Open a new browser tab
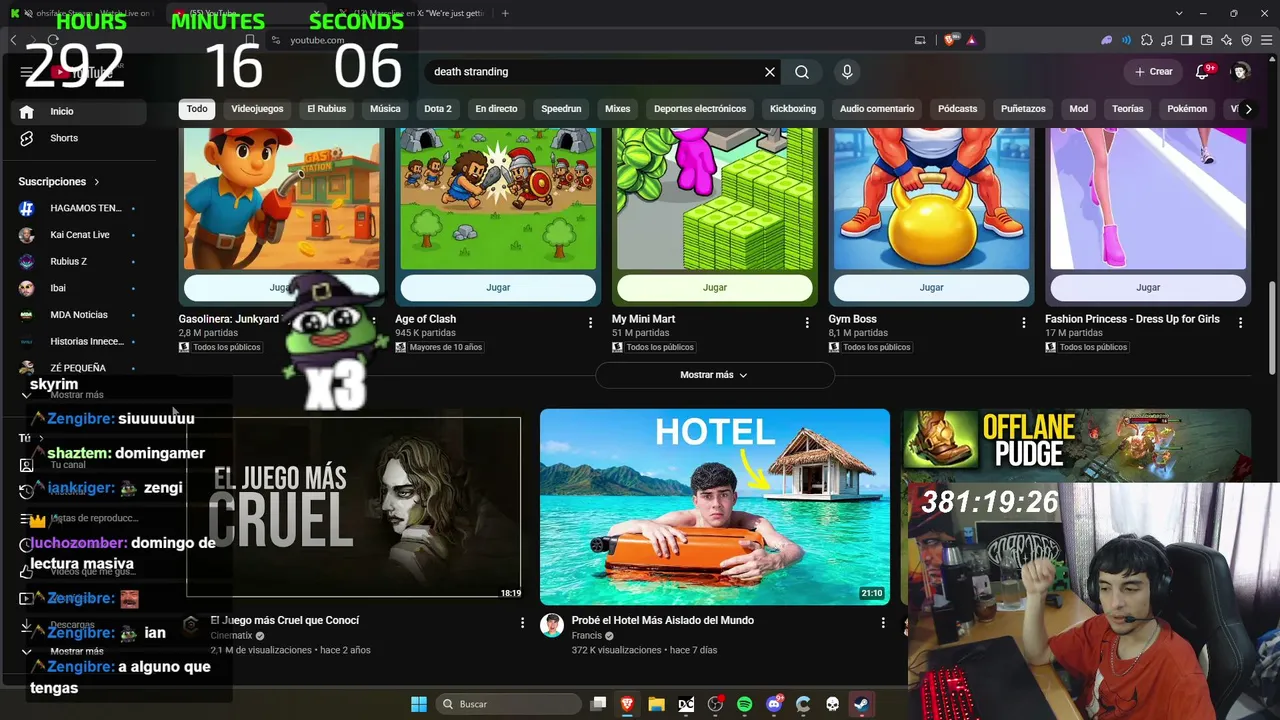Image resolution: width=1280 pixels, height=720 pixels. (505, 13)
